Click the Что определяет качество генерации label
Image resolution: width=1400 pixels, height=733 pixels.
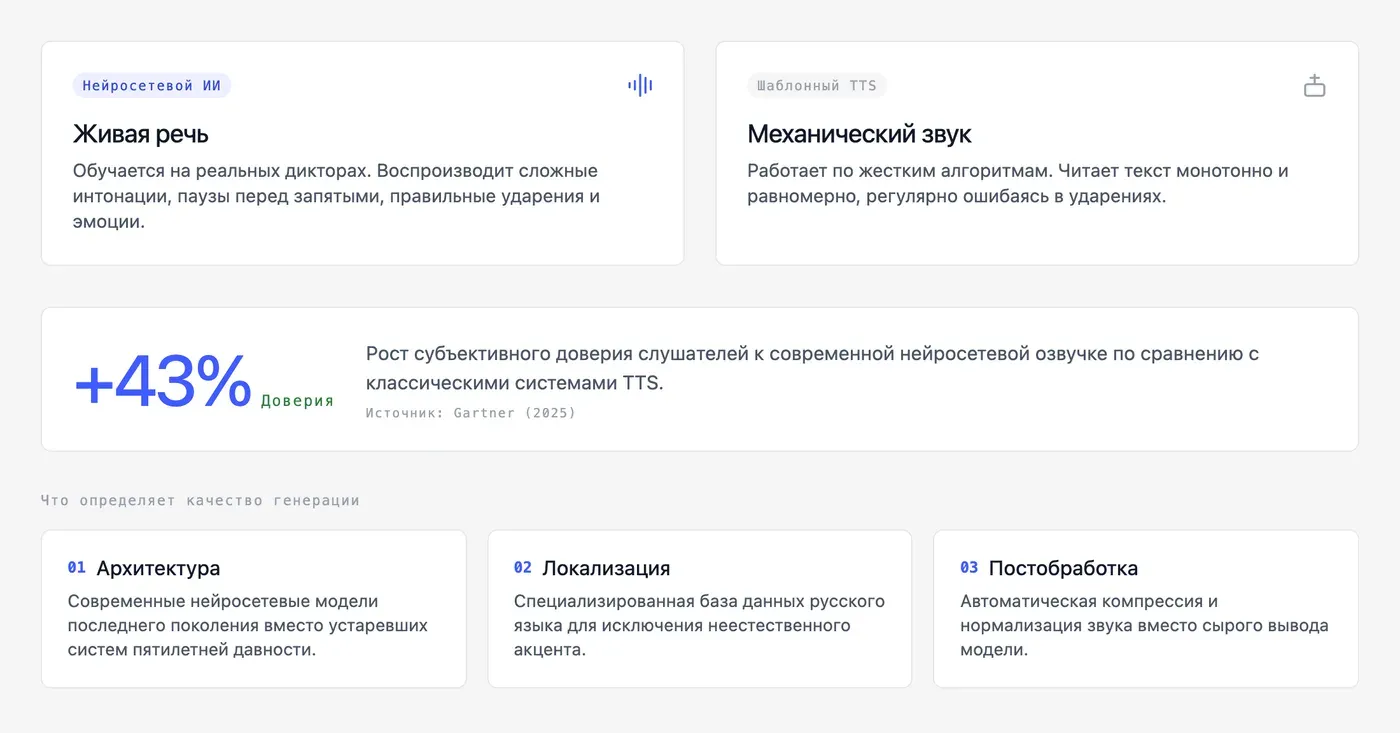pos(200,500)
